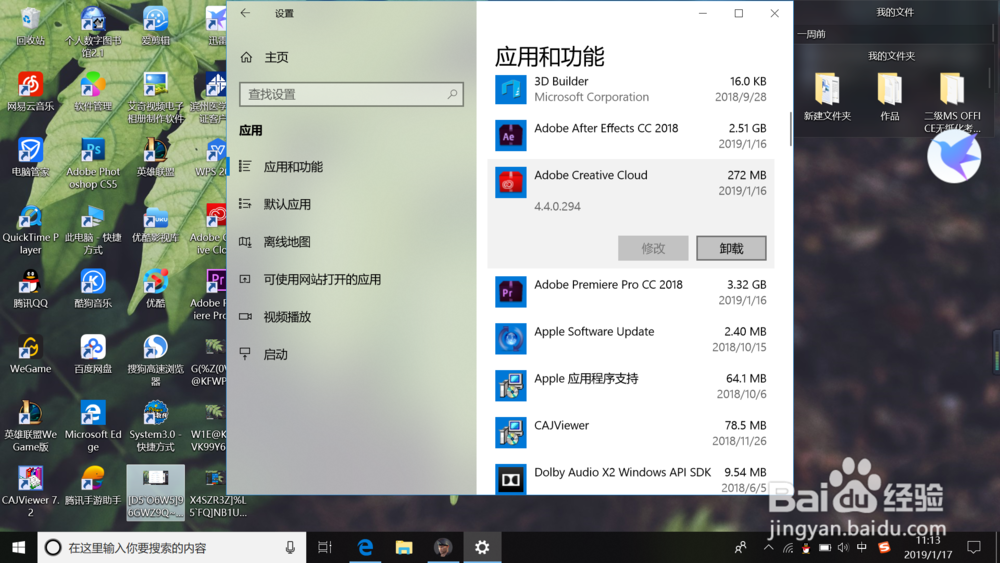Open Task View on the taskbar
The height and width of the screenshot is (563, 1000).
click(325, 547)
